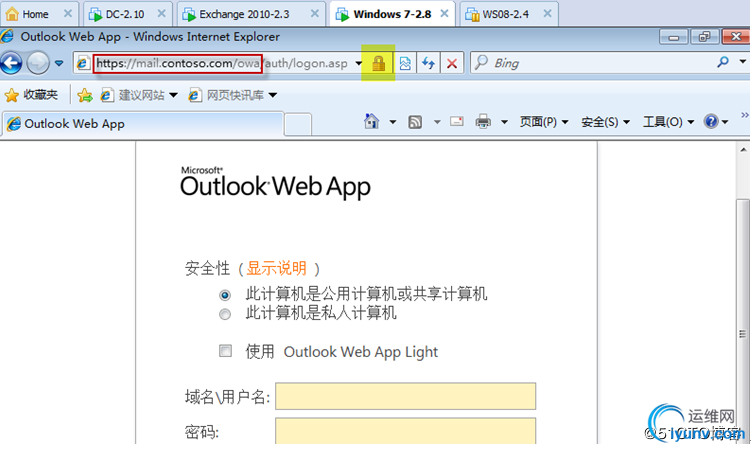The image size is (751, 450).
Task: Open the 网页快讯库 web slice gallery
Action: 233,95
